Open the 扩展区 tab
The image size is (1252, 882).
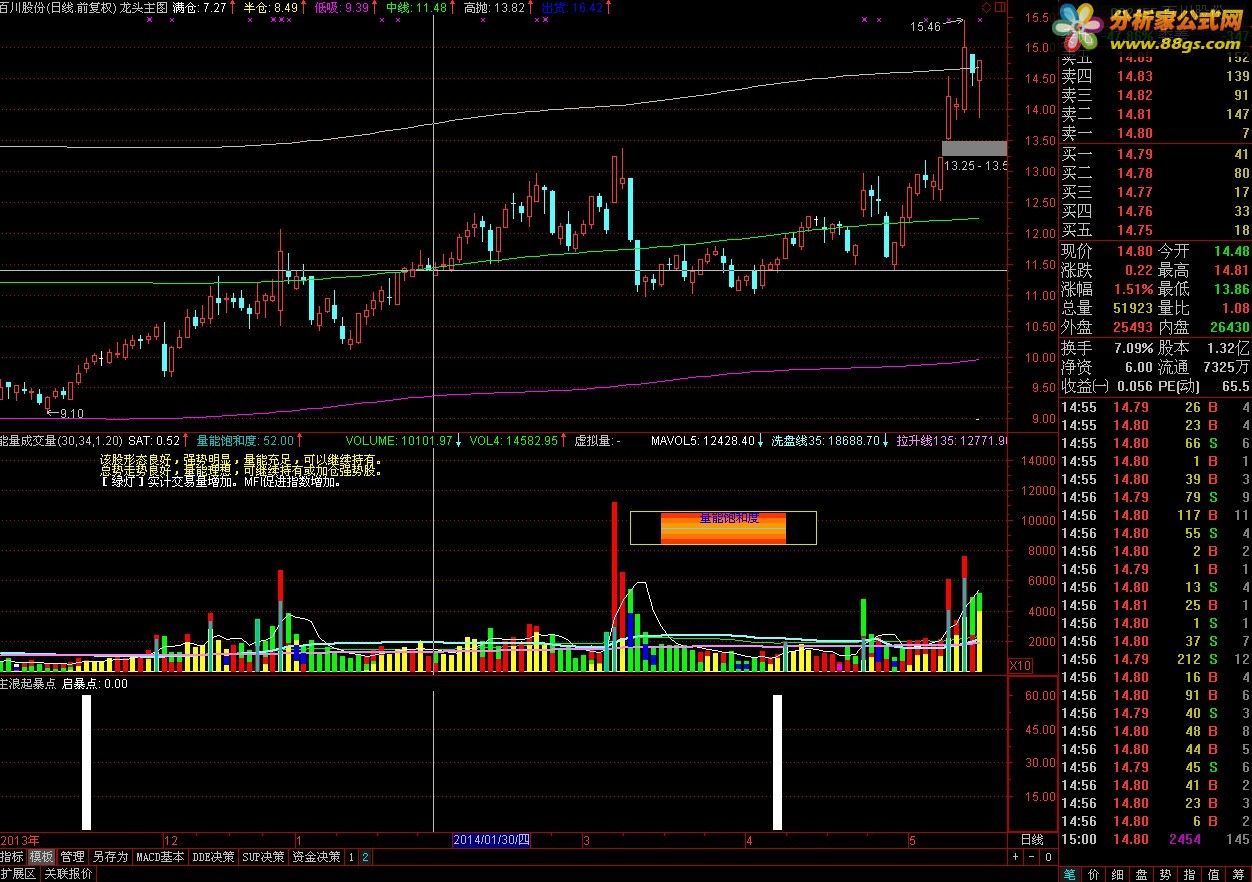(x=18, y=874)
